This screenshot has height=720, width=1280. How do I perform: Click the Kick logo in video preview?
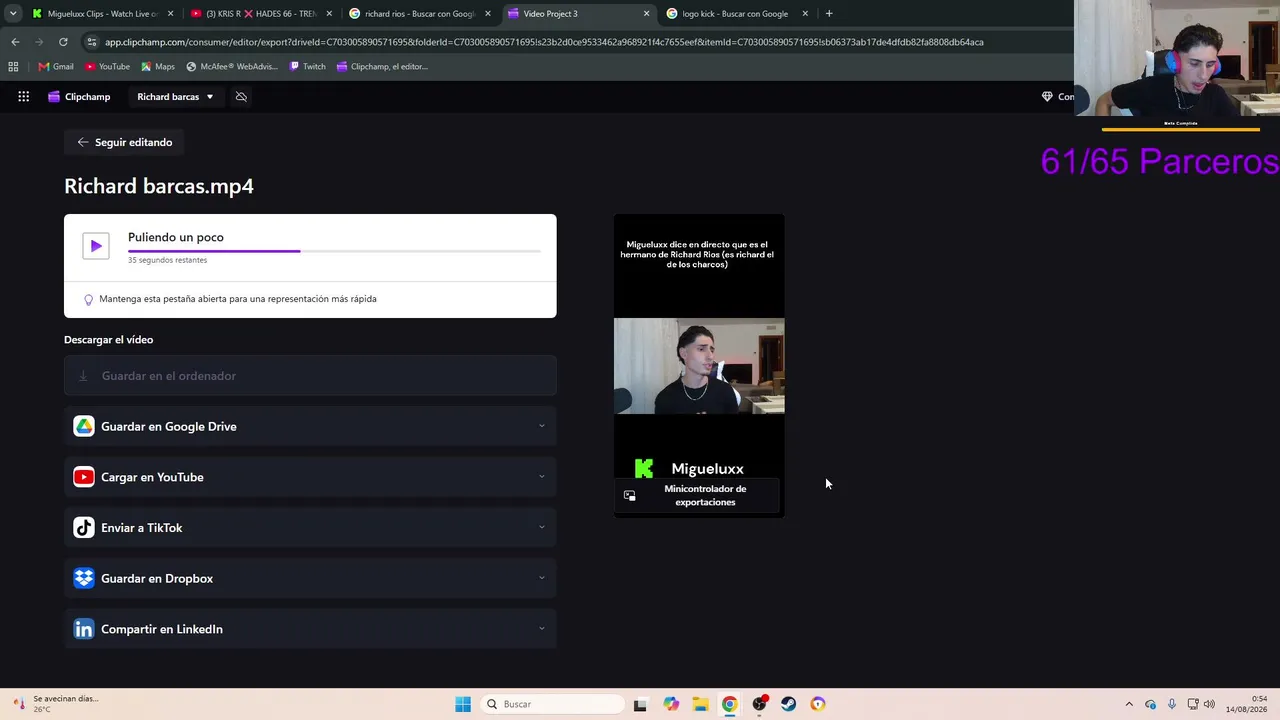click(644, 469)
